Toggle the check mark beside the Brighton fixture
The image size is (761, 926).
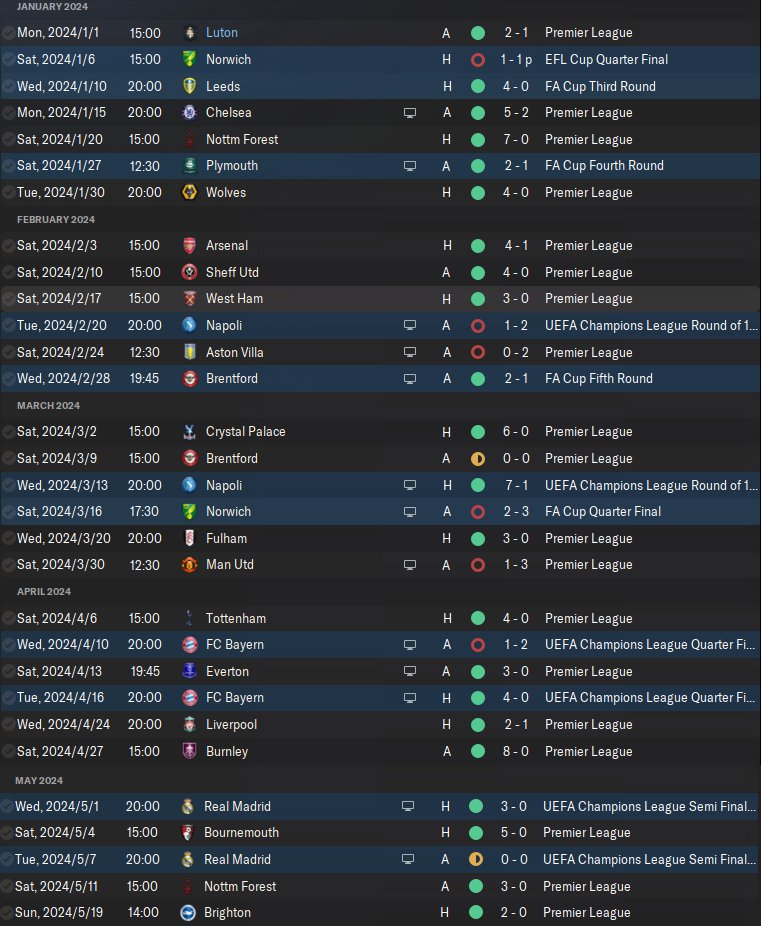(9, 912)
